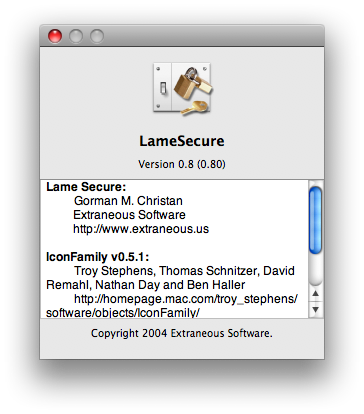The width and height of the screenshot is (364, 414).
Task: Click the scroll down arrow in the credits
Action: (315, 309)
